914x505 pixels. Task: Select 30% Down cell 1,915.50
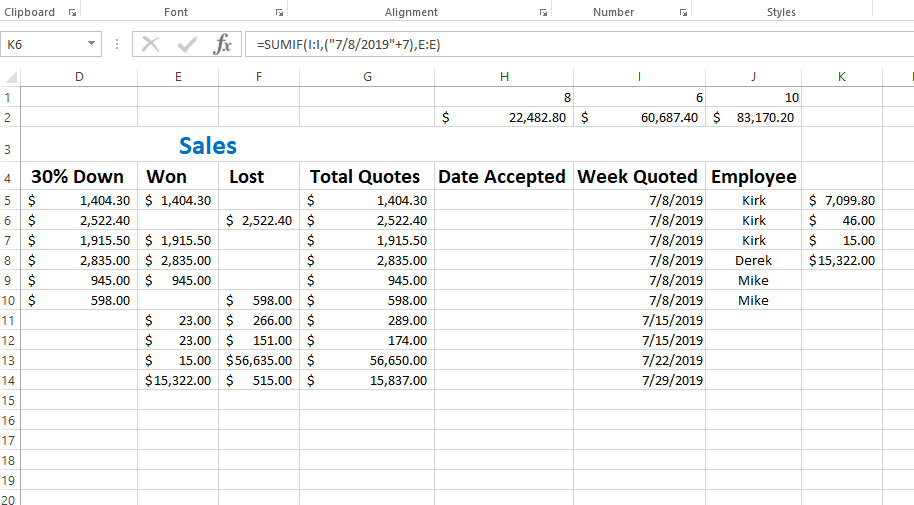(79, 240)
